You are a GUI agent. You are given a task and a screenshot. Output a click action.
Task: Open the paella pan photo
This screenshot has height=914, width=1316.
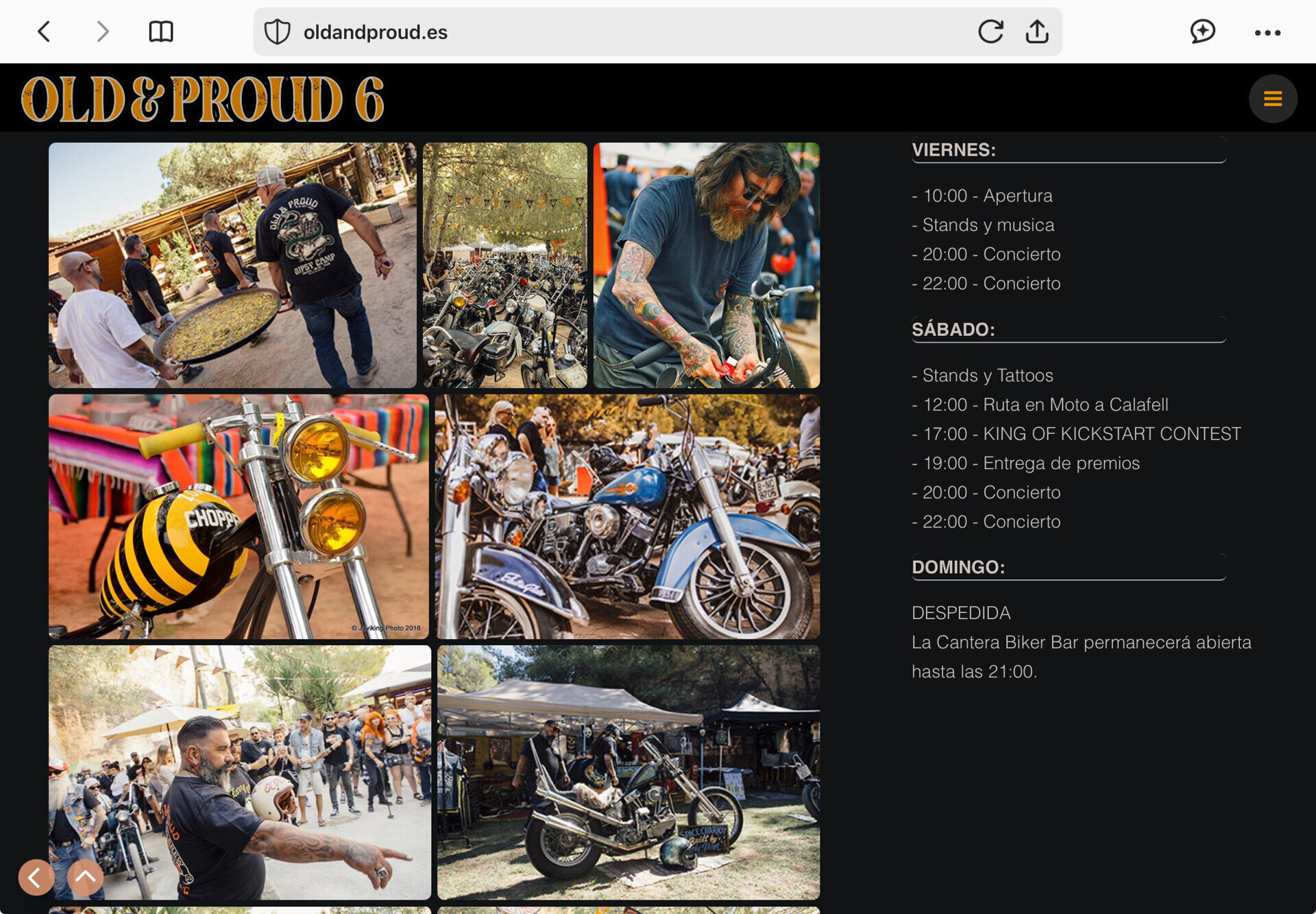[x=232, y=265]
